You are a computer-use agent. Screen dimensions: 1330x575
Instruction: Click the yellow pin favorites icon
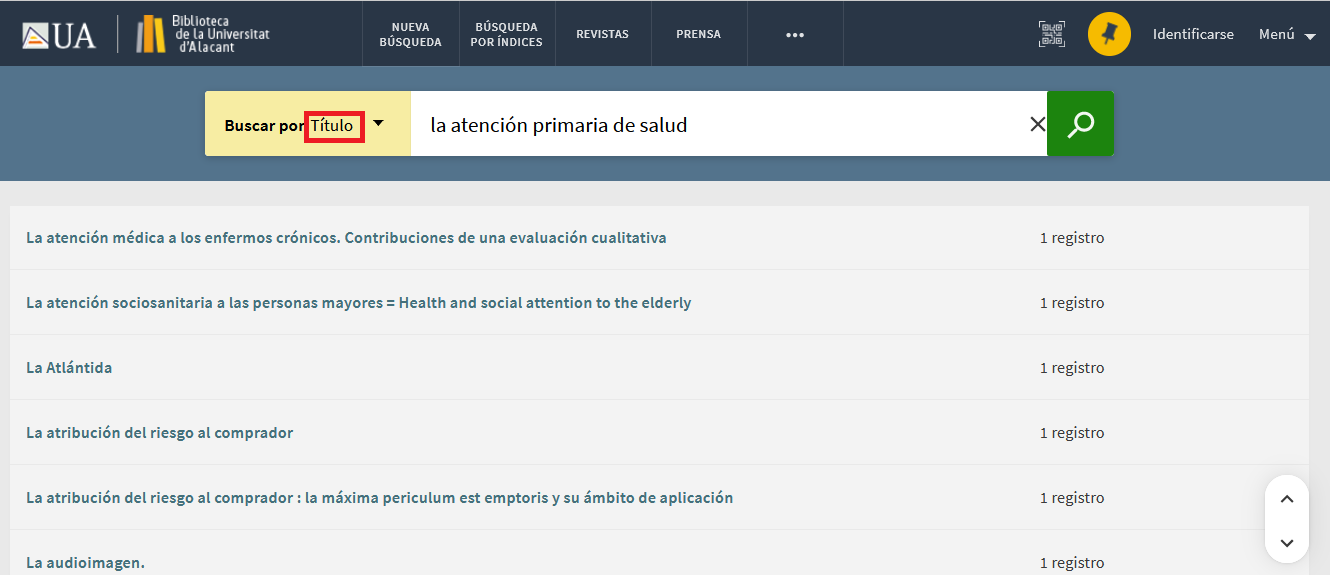(1109, 34)
